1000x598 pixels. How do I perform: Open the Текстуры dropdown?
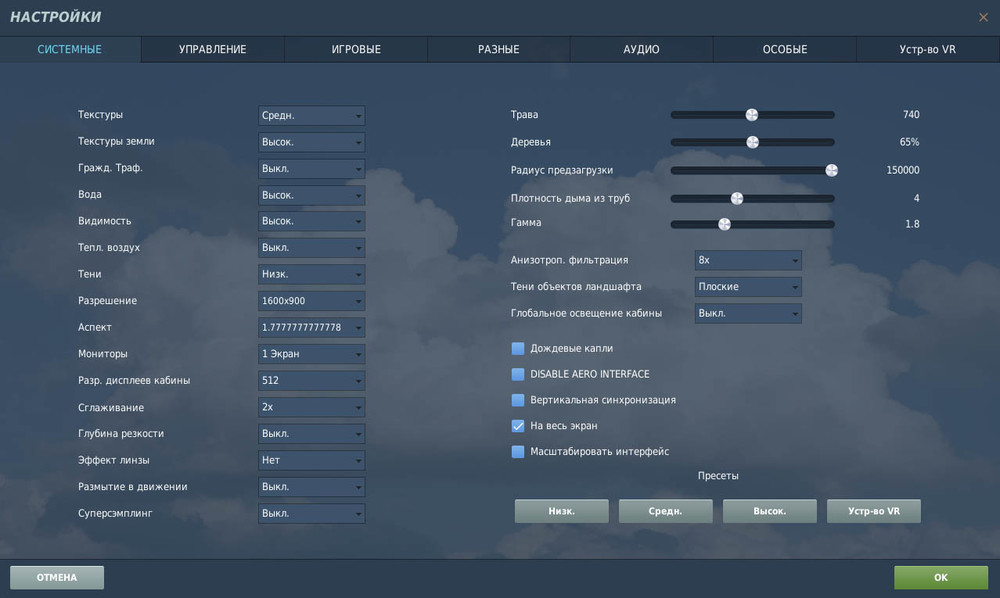pyautogui.click(x=311, y=115)
